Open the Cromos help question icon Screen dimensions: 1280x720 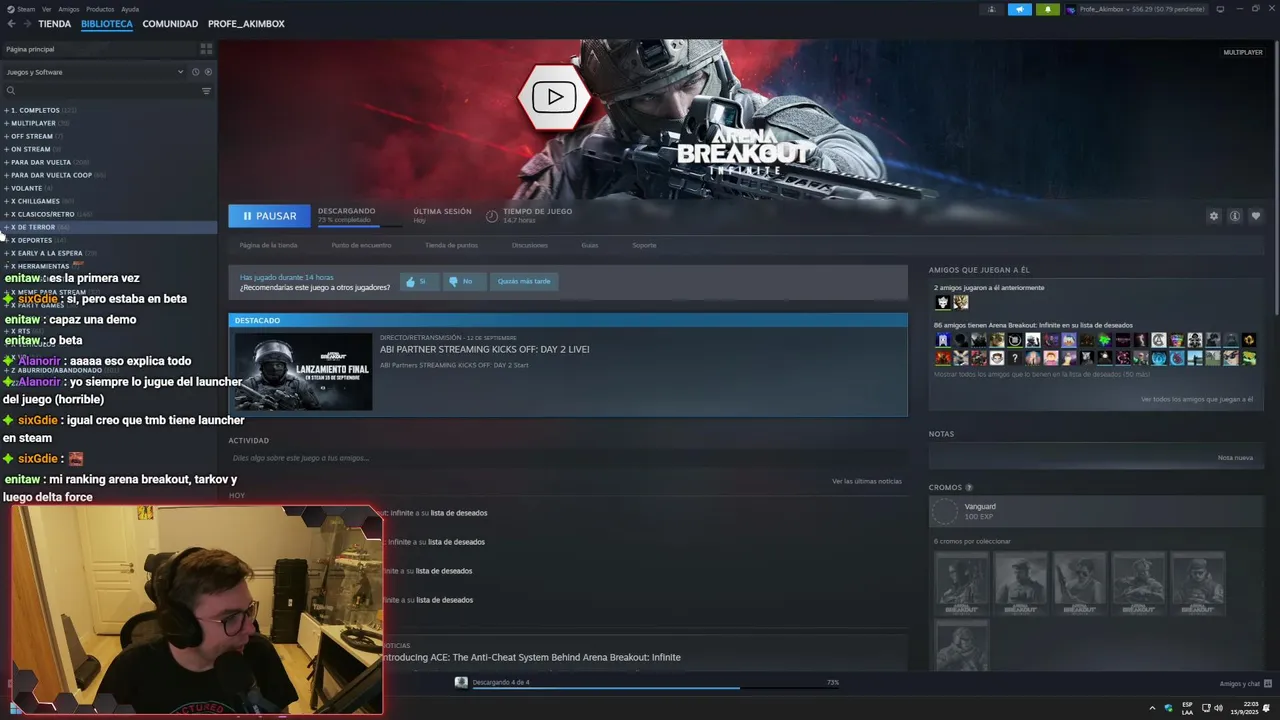[x=969, y=488]
